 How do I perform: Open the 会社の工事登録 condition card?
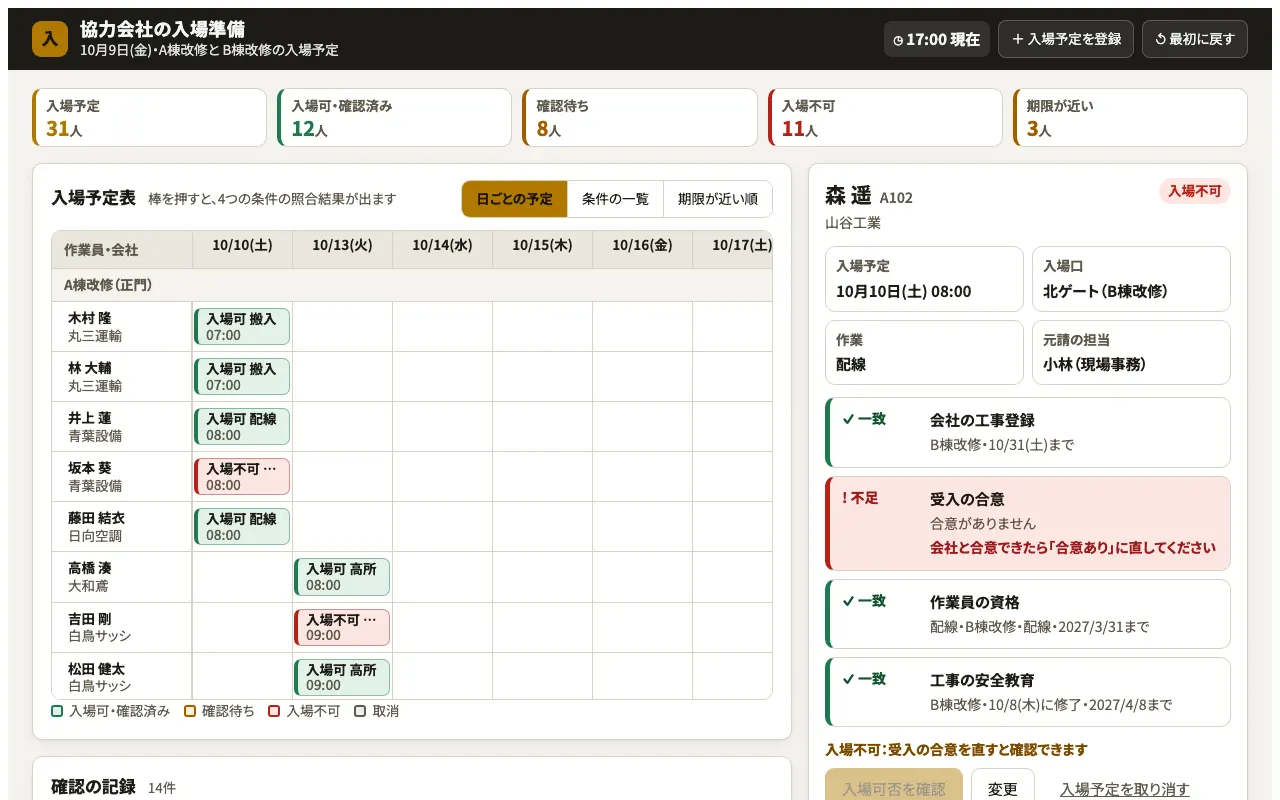tap(1028, 432)
